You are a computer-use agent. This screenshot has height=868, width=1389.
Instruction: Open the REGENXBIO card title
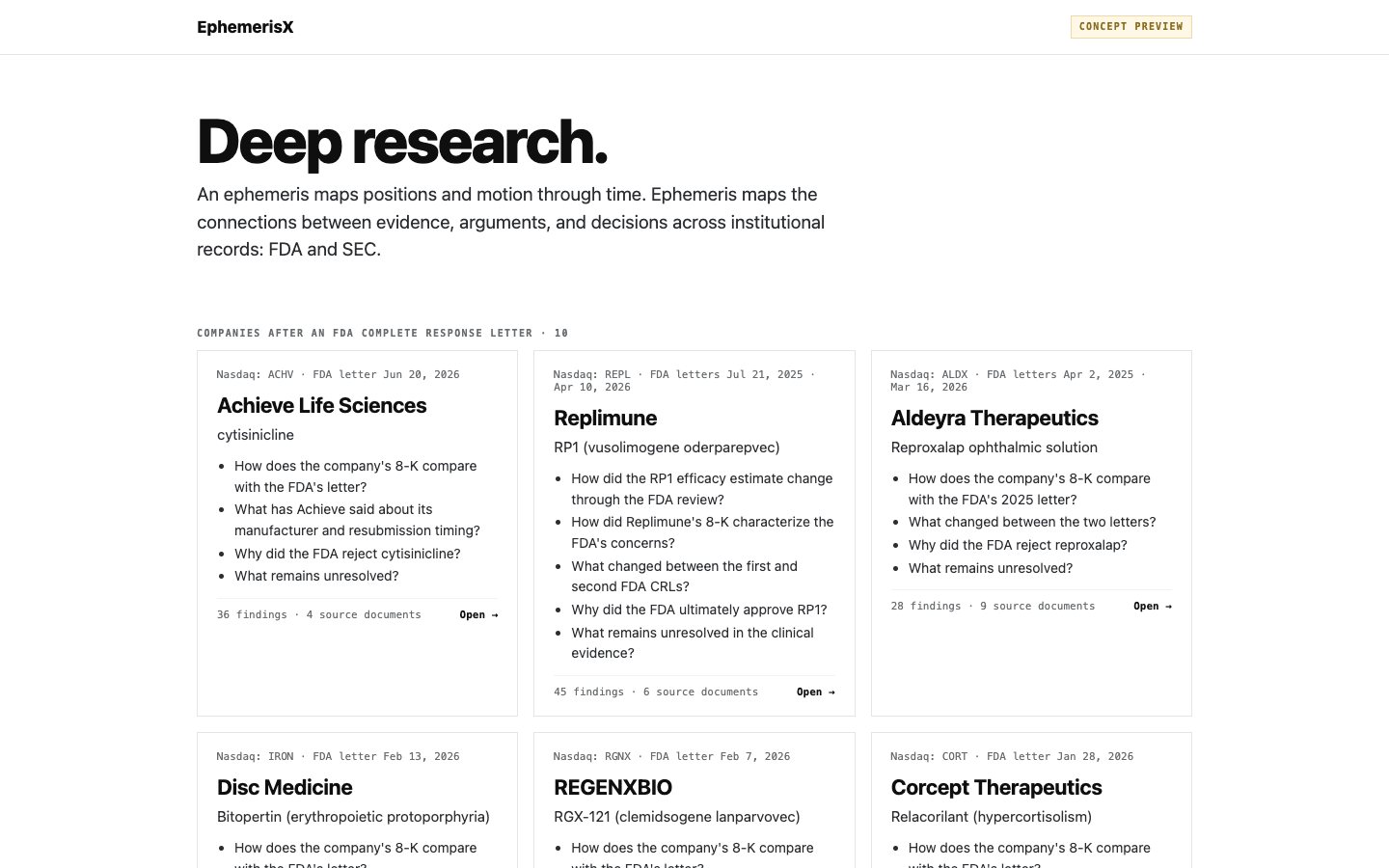tap(613, 788)
